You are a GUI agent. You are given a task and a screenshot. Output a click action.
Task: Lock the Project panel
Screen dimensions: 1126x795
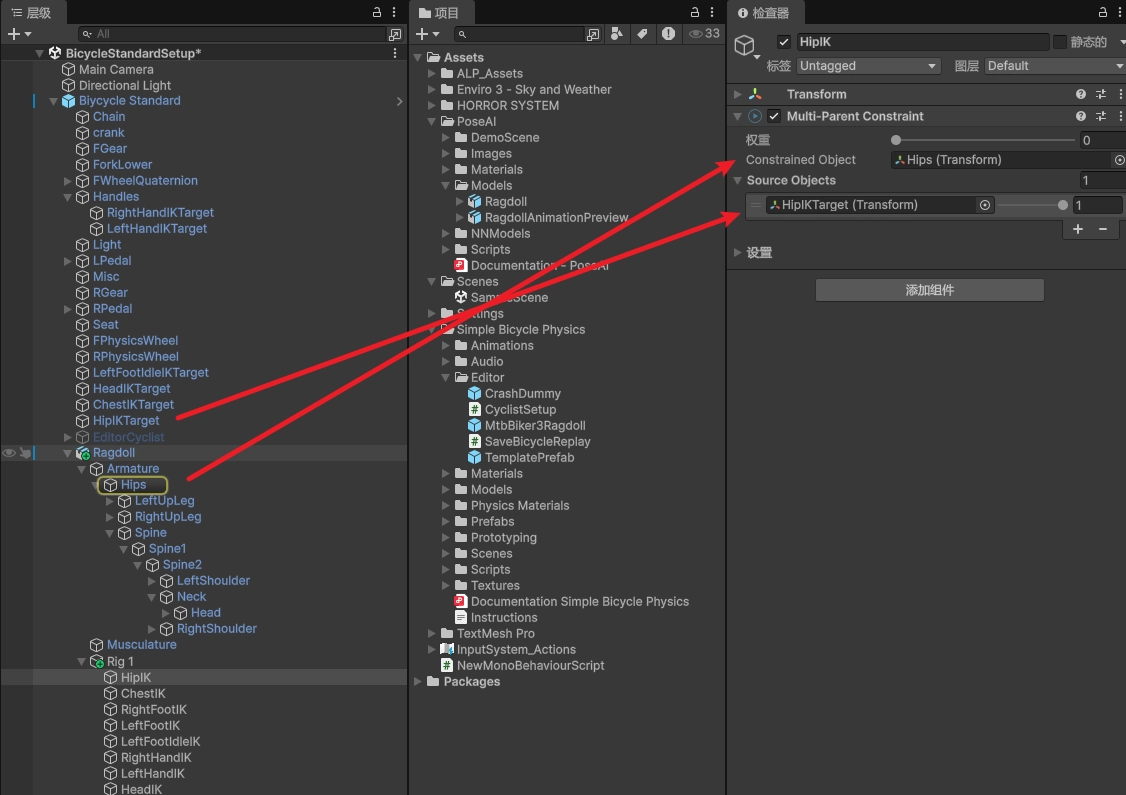point(694,12)
